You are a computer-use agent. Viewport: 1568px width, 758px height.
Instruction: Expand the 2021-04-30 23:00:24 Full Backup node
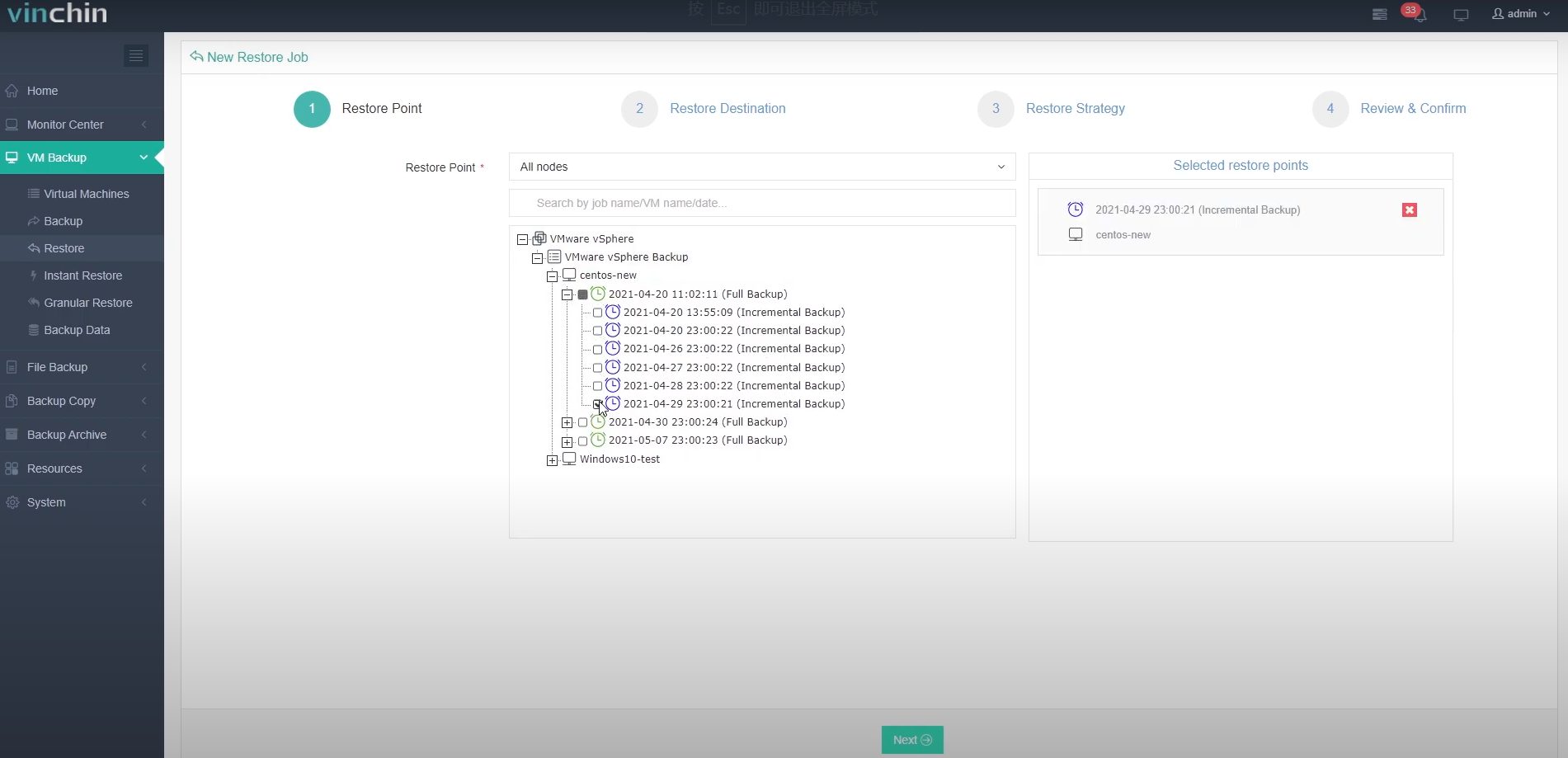567,422
